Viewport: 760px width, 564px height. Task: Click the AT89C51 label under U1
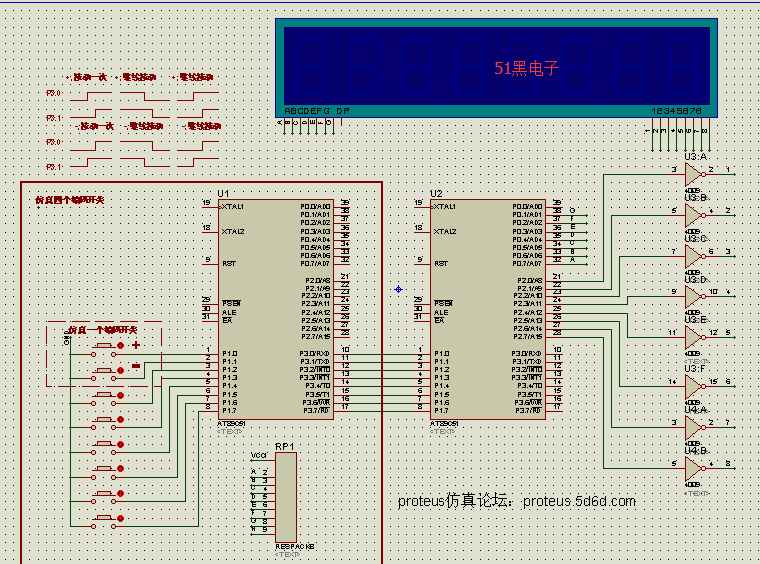231,424
